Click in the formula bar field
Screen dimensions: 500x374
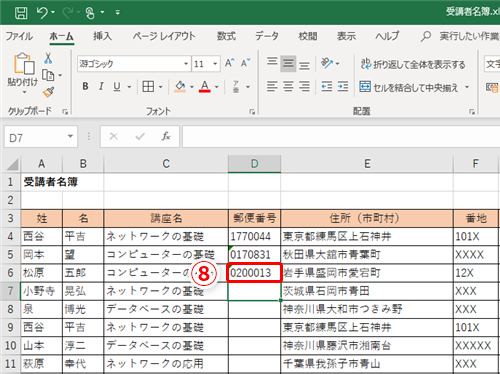tap(341, 137)
